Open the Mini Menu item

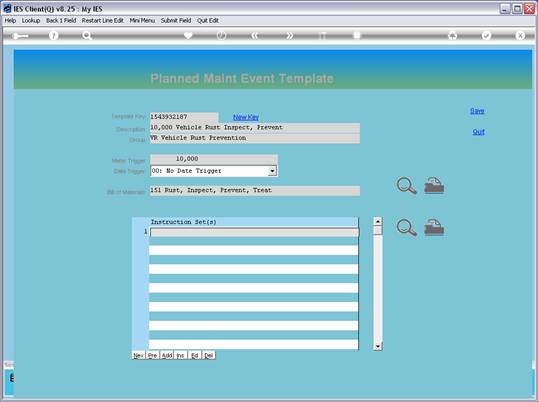(x=142, y=21)
